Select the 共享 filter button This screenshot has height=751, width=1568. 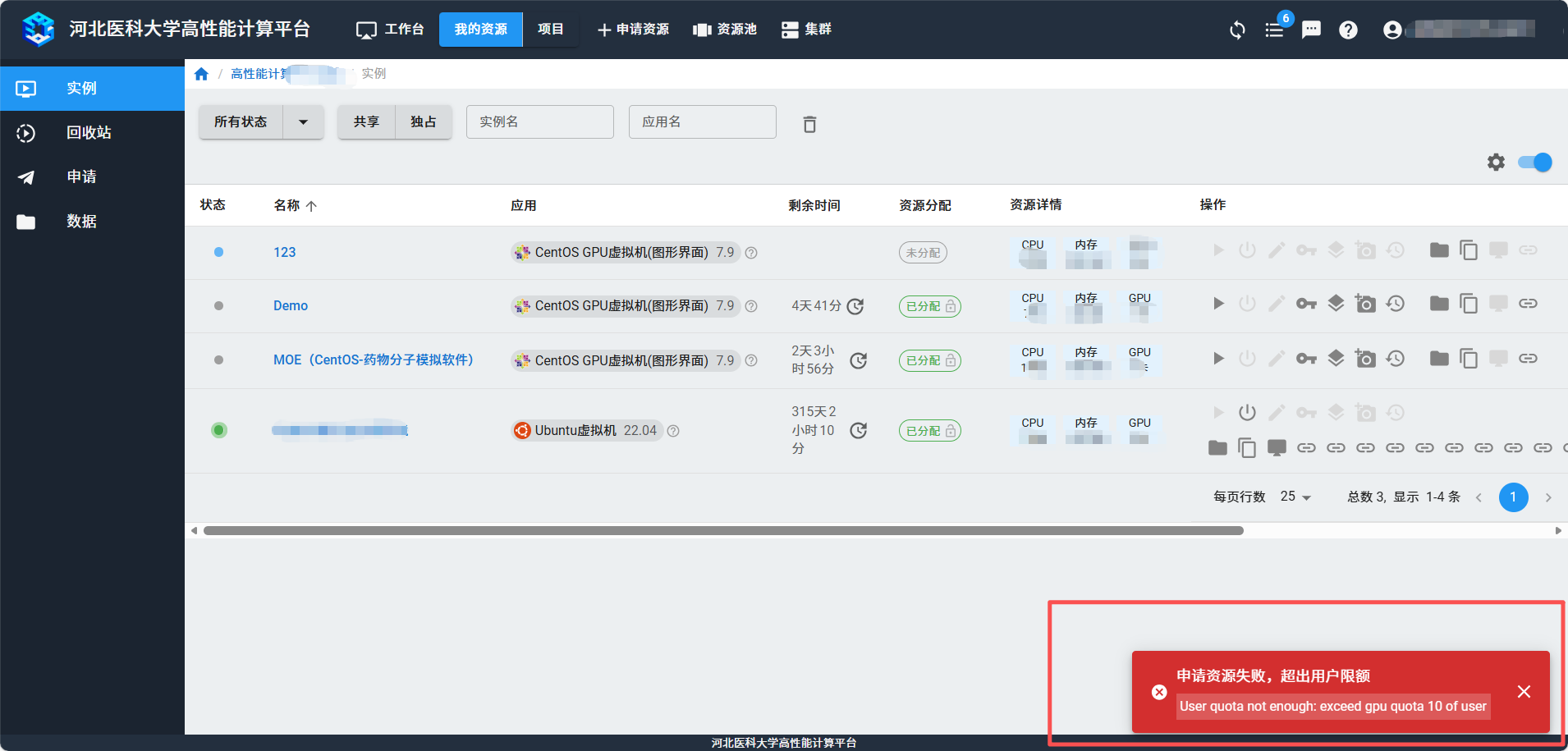point(366,122)
